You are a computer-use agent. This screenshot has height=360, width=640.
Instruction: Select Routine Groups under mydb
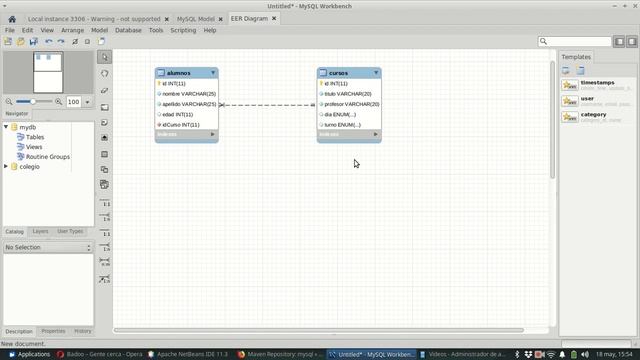pyautogui.click(x=47, y=157)
